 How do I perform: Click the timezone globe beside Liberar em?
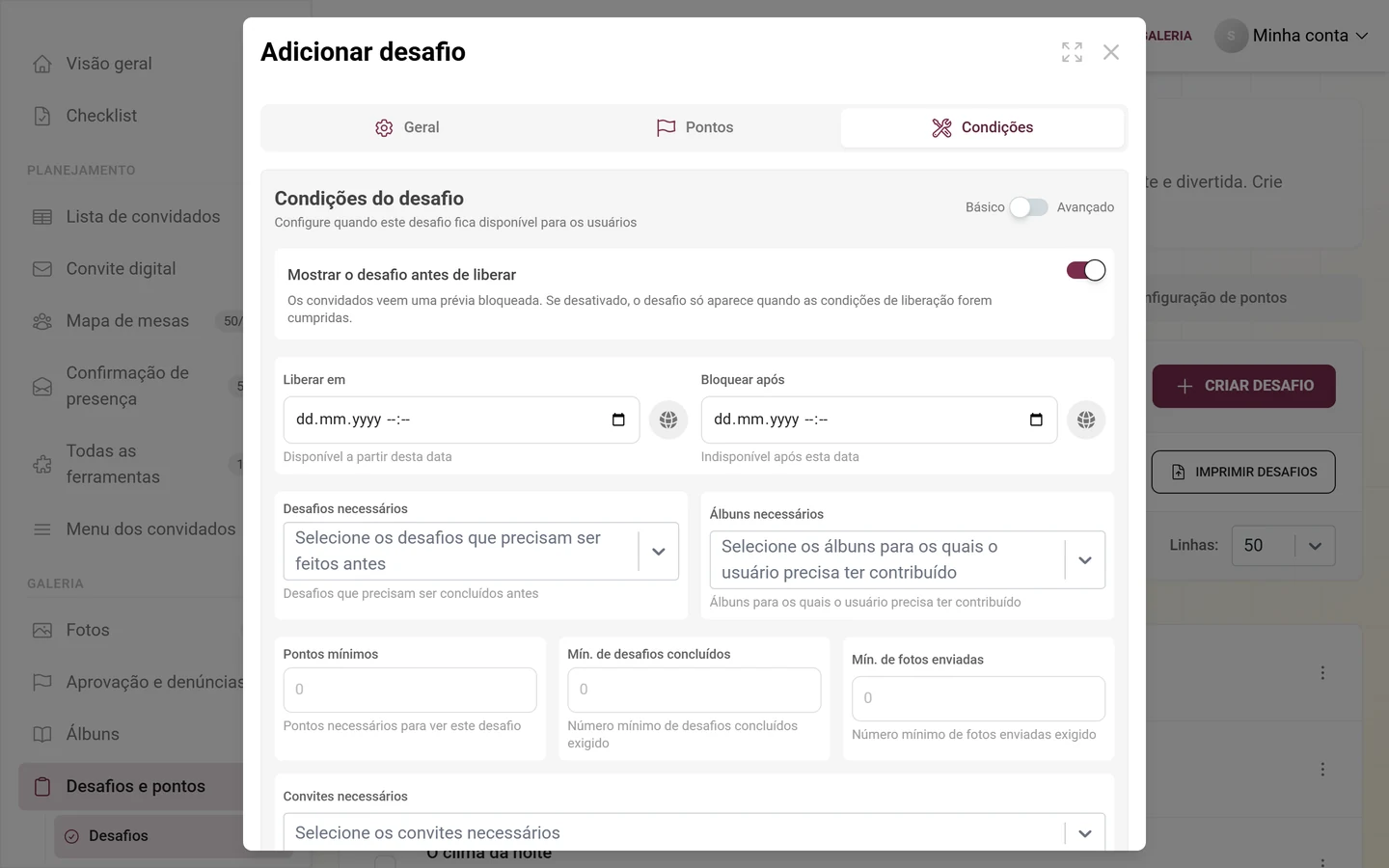tap(668, 420)
